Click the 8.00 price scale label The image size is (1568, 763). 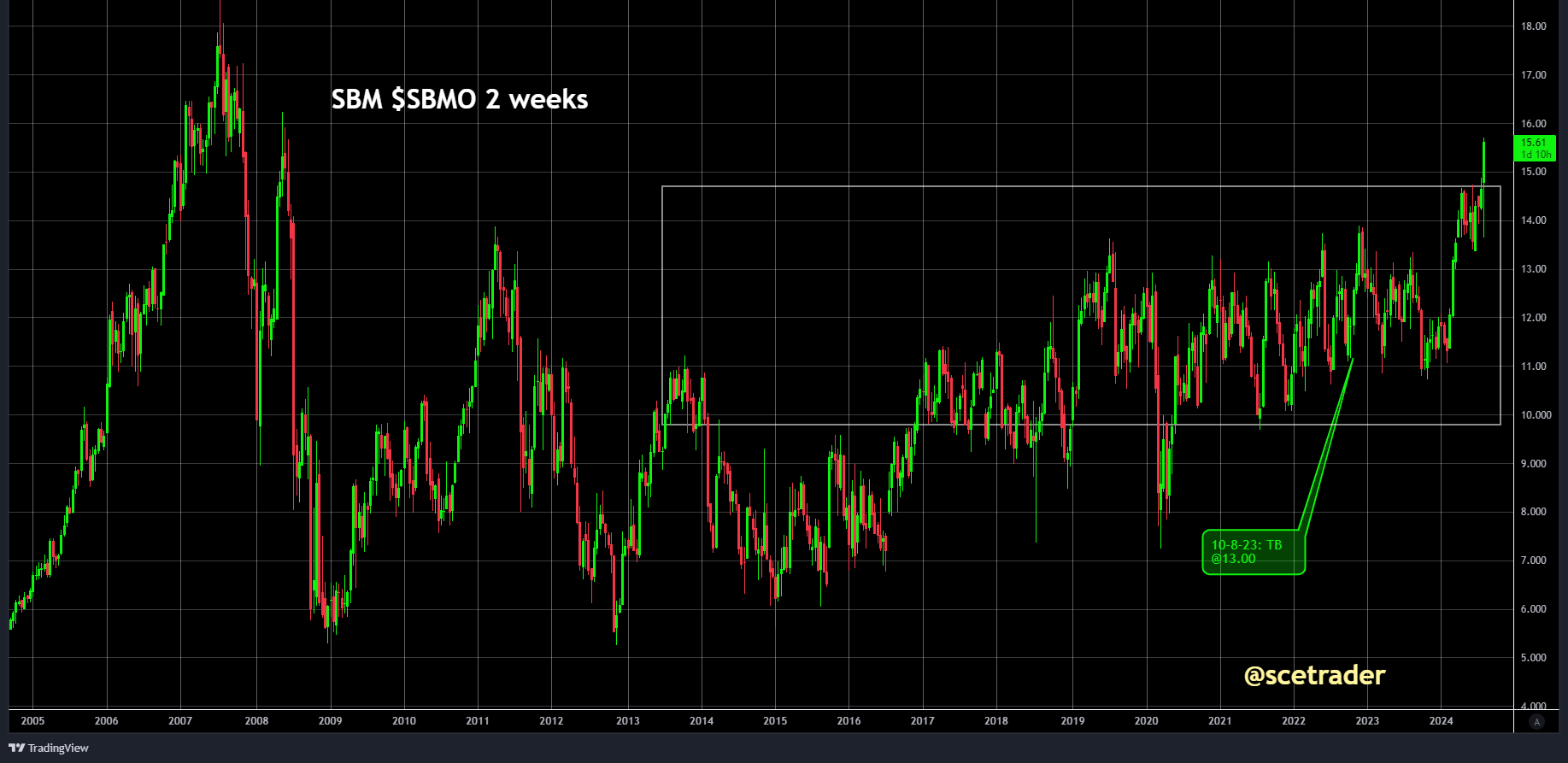pyautogui.click(x=1534, y=512)
